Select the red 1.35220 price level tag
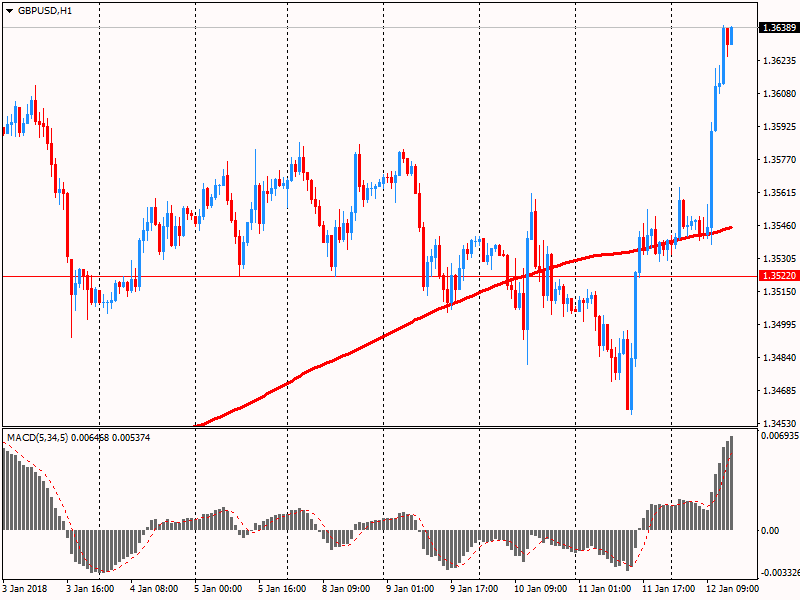The image size is (800, 600). [x=779, y=276]
